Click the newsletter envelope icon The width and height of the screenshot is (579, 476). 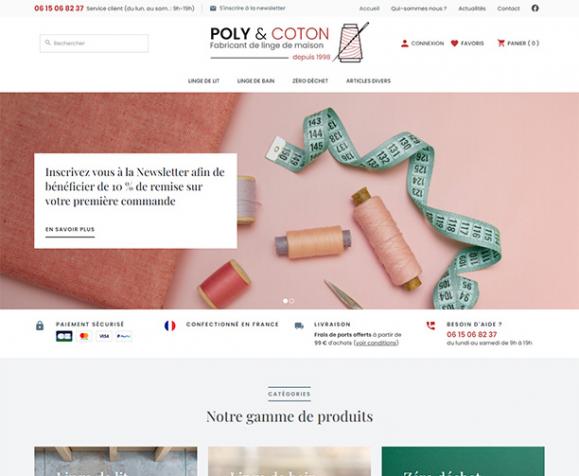[213, 8]
